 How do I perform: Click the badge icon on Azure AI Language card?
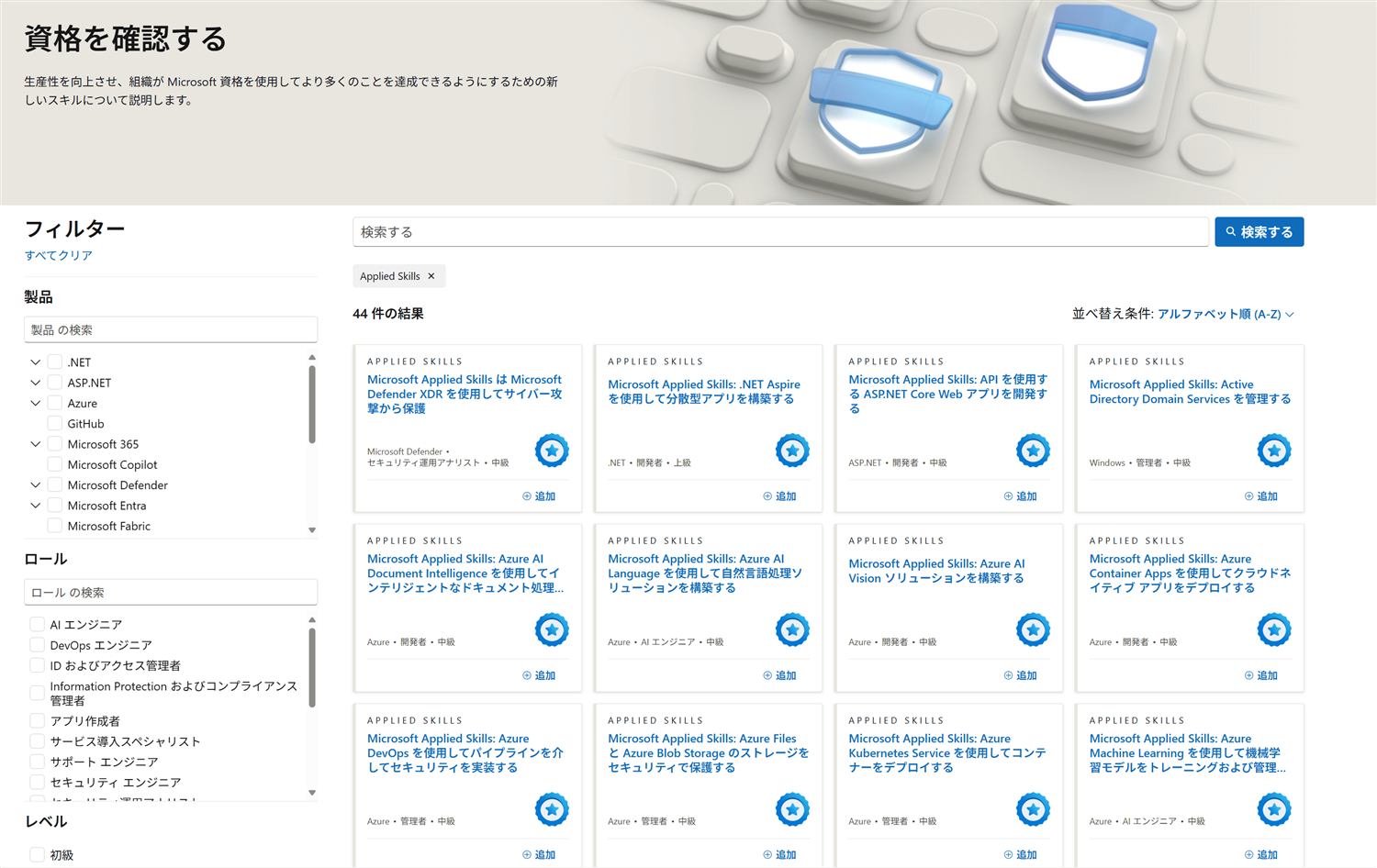[792, 630]
